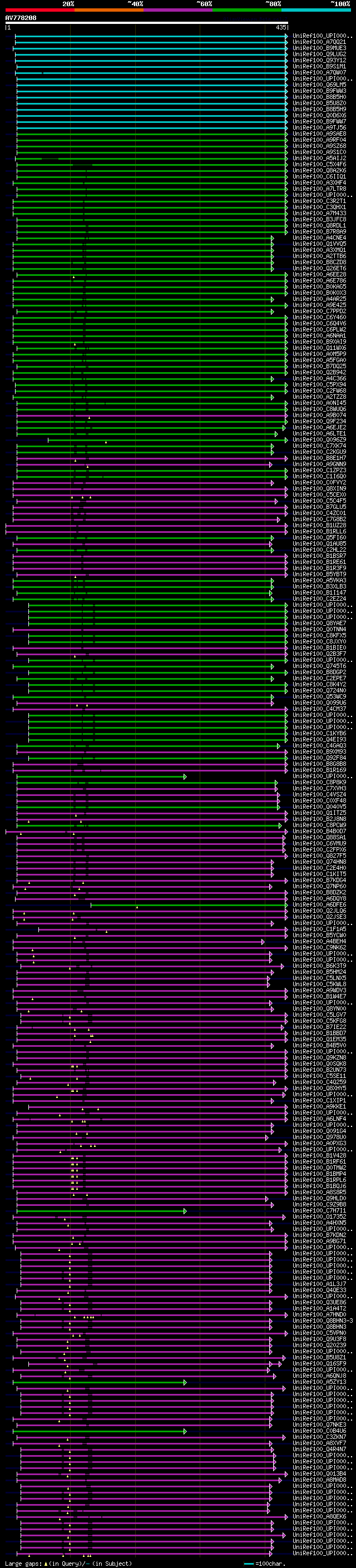
Task: Click the orange ~40% identity legend bar
Action: point(109,10)
